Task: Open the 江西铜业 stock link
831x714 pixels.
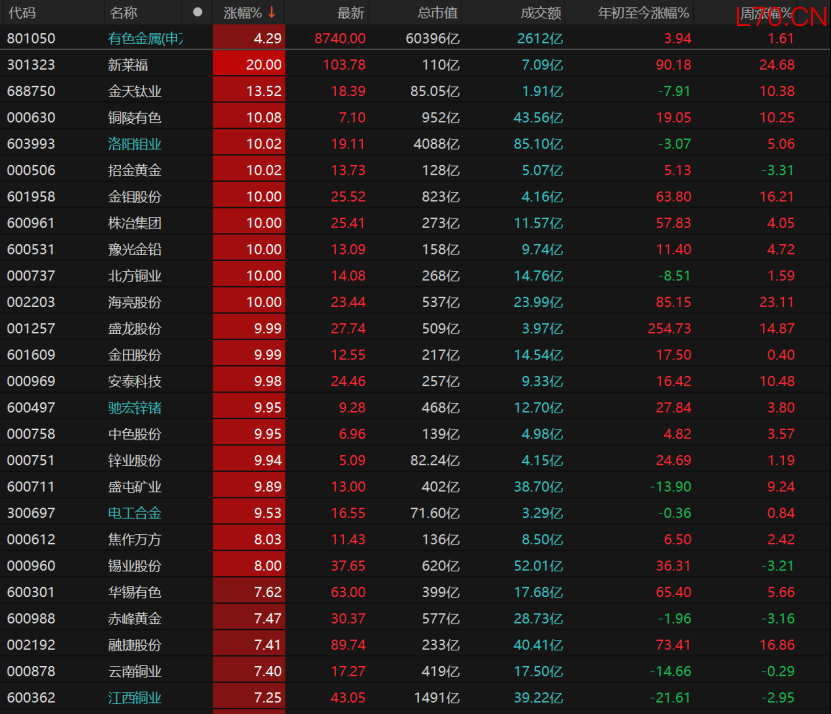Action: 135,698
